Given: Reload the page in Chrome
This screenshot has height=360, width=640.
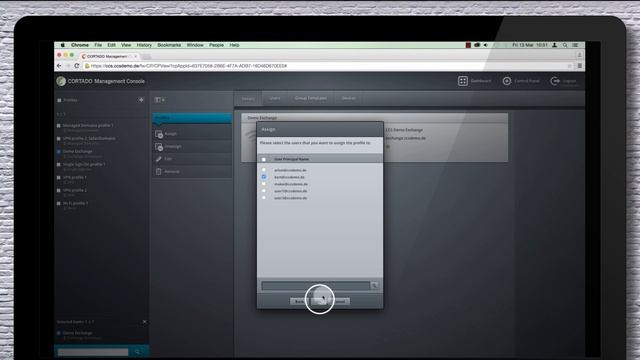Looking at the screenshot, I should click(x=76, y=66).
